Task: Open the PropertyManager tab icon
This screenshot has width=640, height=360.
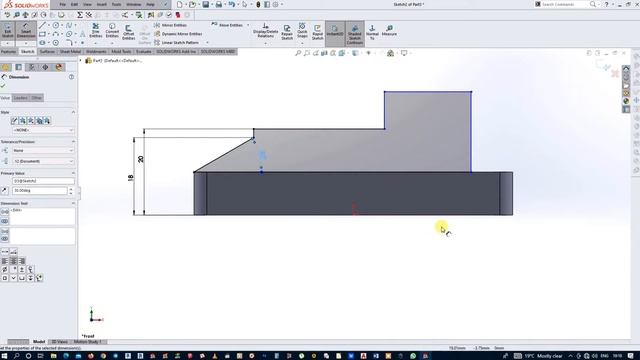Action: [19, 67]
